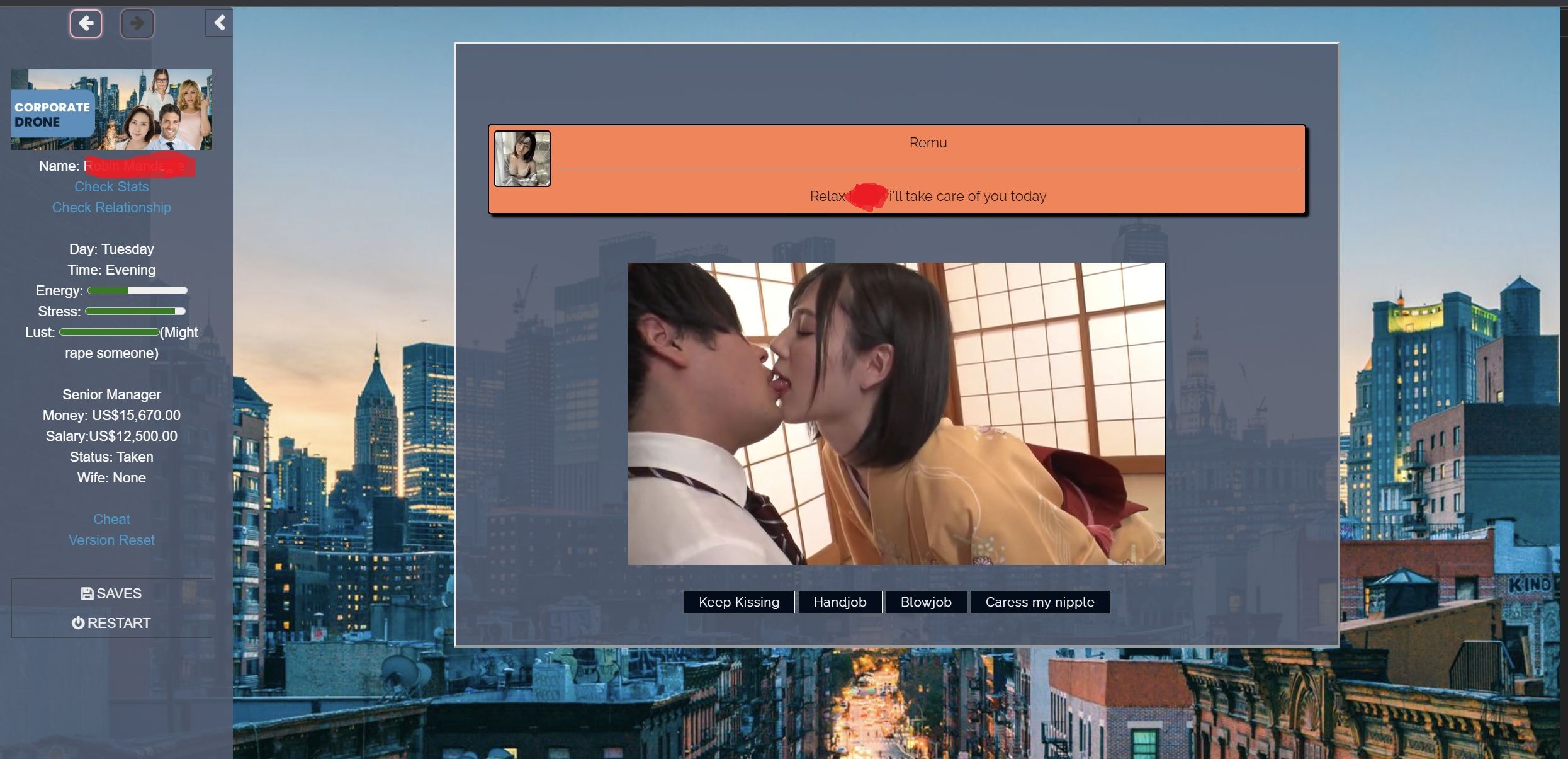Click the floppy disk icon on SAVES
This screenshot has width=1568, height=759.
coord(87,593)
